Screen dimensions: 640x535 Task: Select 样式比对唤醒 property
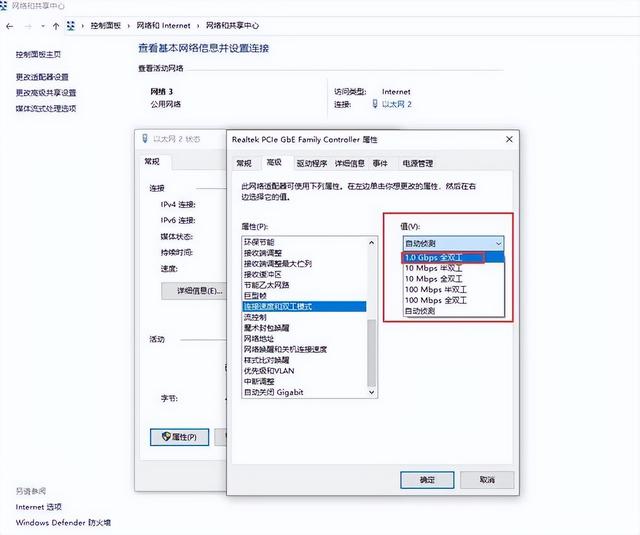(304, 360)
